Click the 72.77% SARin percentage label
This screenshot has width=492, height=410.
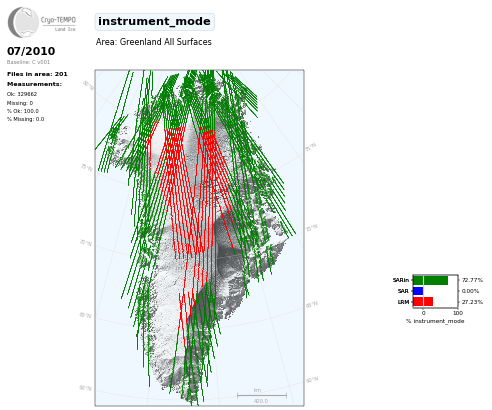point(472,280)
